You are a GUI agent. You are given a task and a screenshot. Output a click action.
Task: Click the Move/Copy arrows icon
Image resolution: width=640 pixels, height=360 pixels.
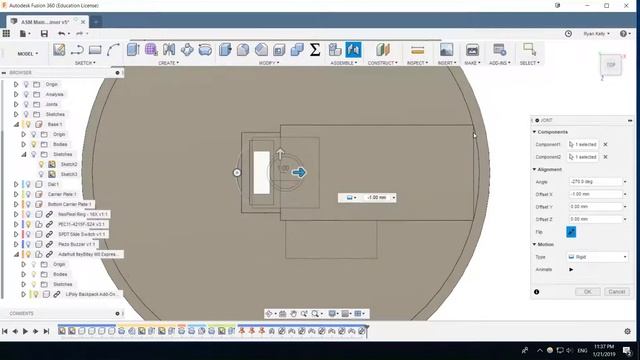point(187,50)
